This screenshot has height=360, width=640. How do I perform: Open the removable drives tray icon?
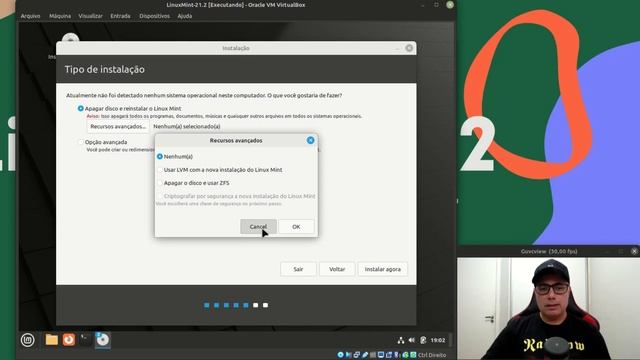coord(423,340)
